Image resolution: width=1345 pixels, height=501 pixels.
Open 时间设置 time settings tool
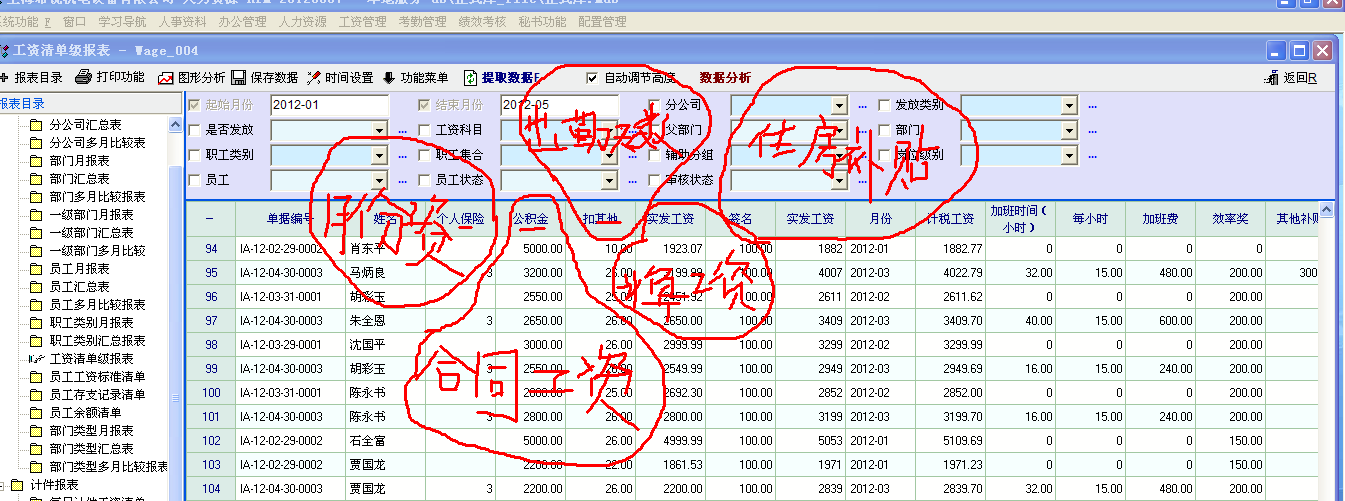[314, 78]
